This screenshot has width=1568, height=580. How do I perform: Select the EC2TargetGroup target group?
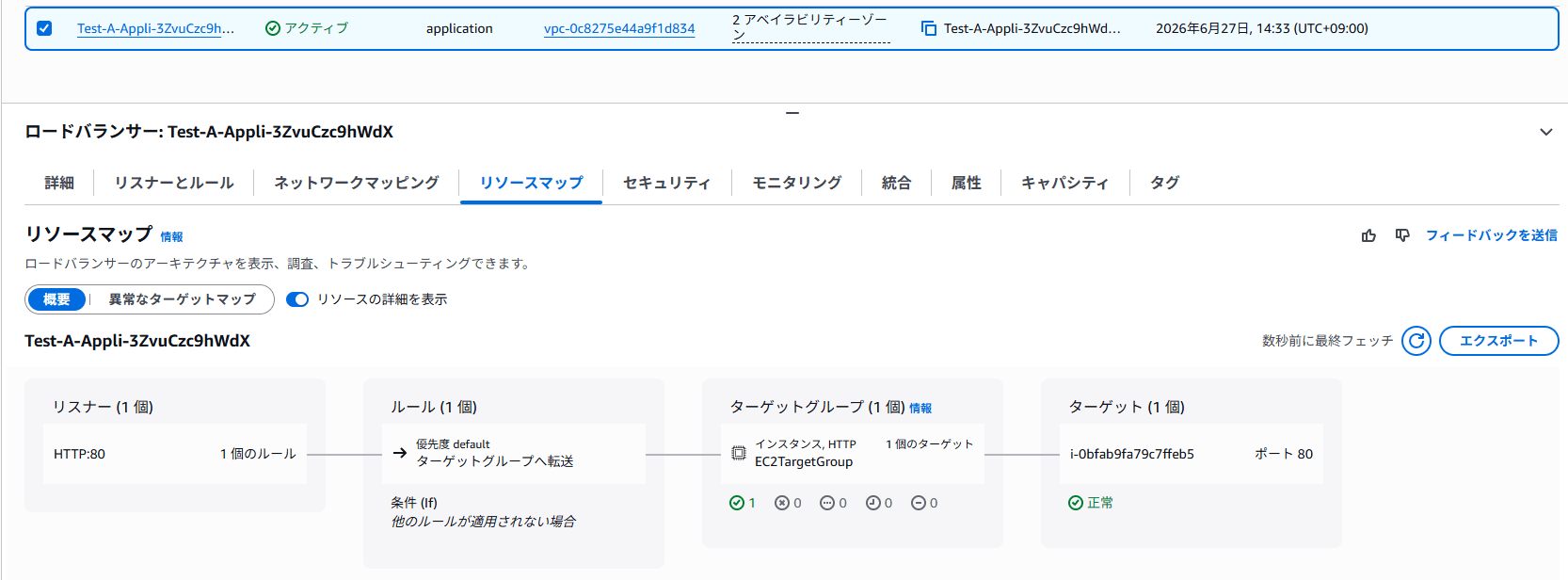[x=804, y=462]
